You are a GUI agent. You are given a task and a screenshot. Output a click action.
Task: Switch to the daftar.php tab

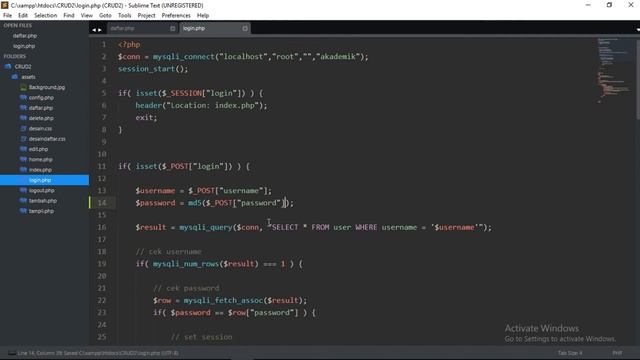coord(142,29)
